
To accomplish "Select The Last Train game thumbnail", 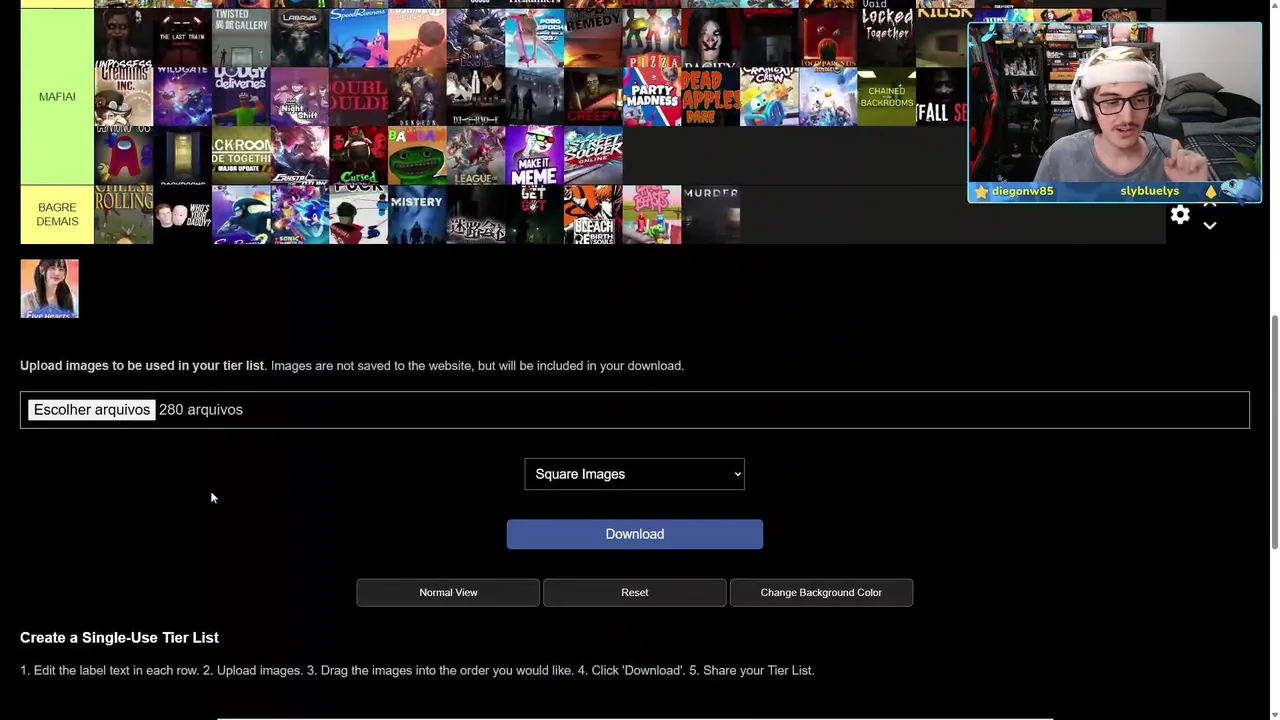I will (x=182, y=37).
